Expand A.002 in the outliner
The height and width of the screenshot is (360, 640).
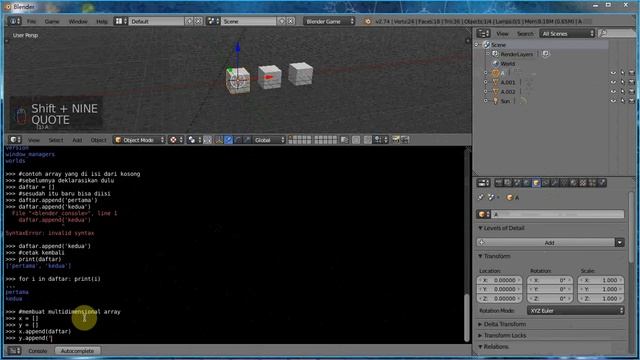pos(486,92)
